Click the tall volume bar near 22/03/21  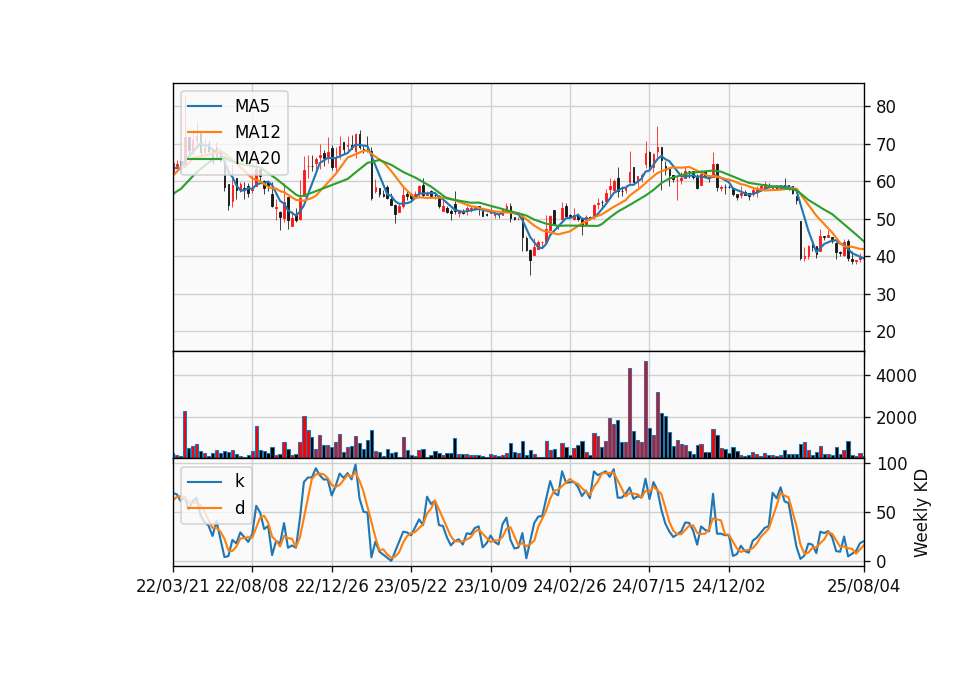[185, 435]
